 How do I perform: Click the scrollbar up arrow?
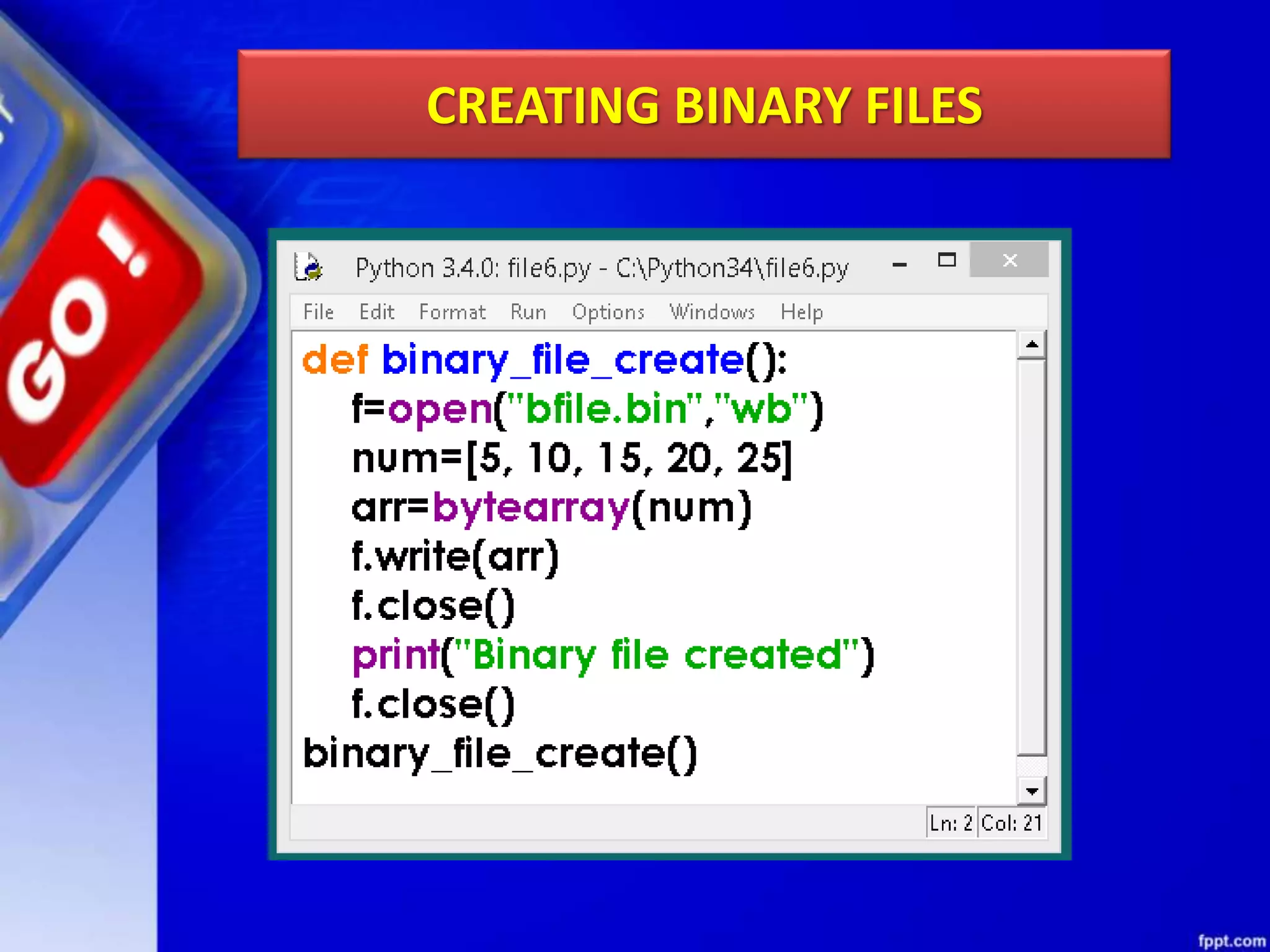(x=1032, y=345)
